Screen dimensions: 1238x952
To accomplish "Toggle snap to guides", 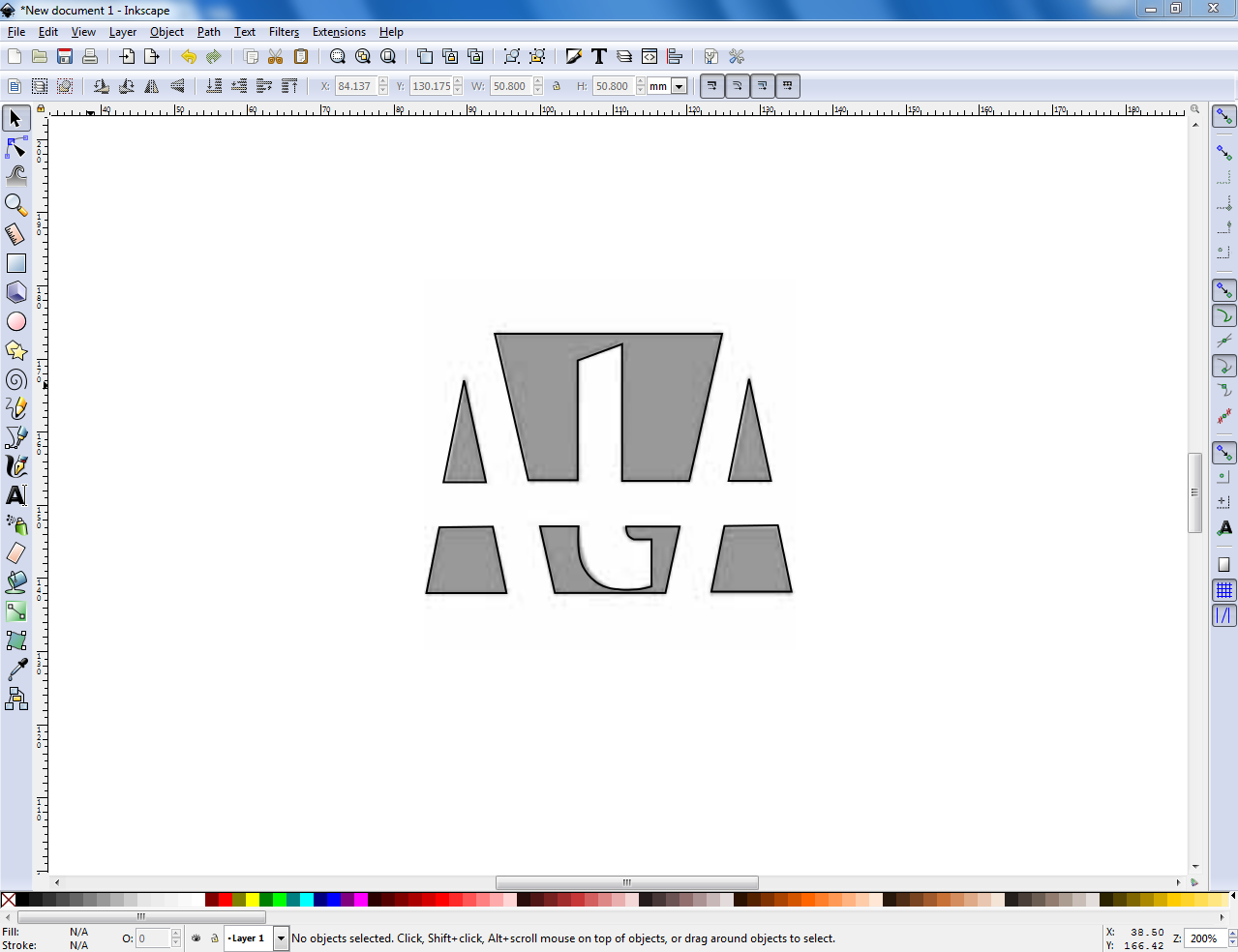I will [x=1224, y=615].
